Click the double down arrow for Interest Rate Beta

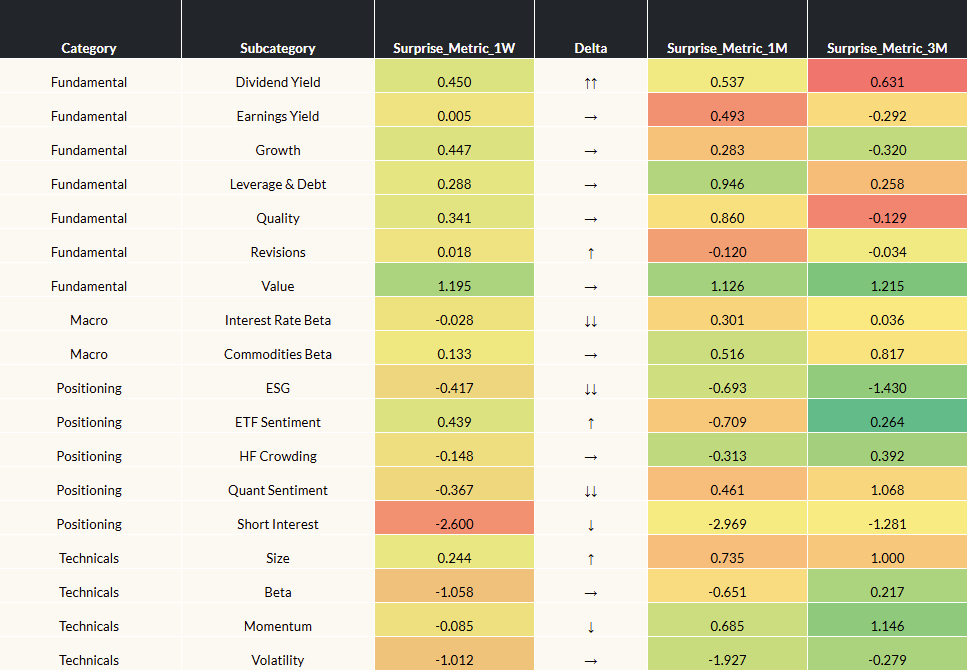(x=591, y=321)
